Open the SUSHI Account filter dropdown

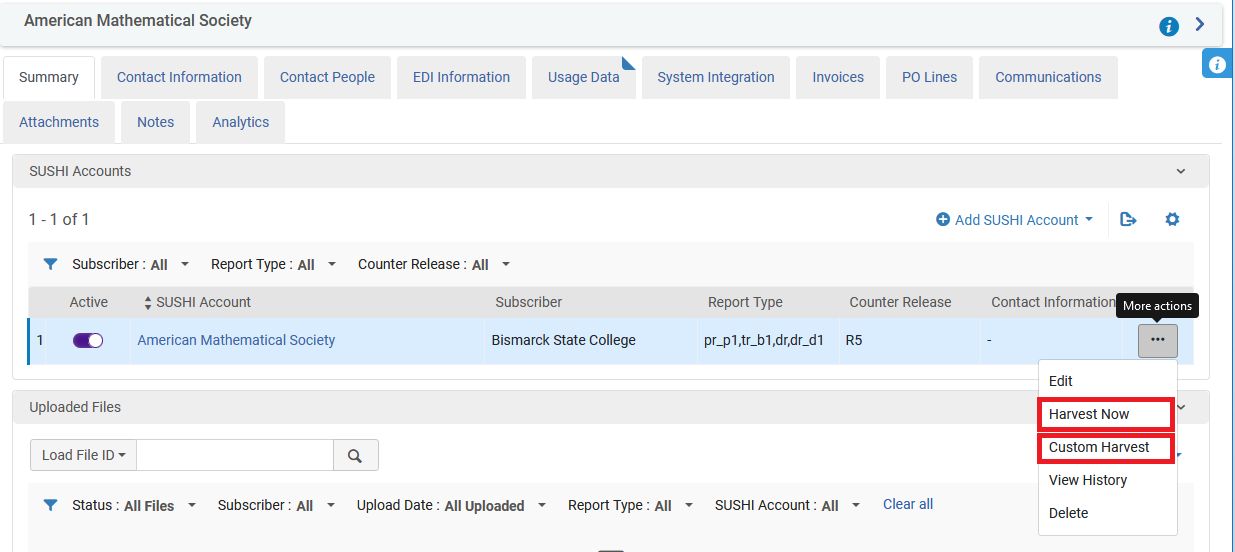[788, 505]
